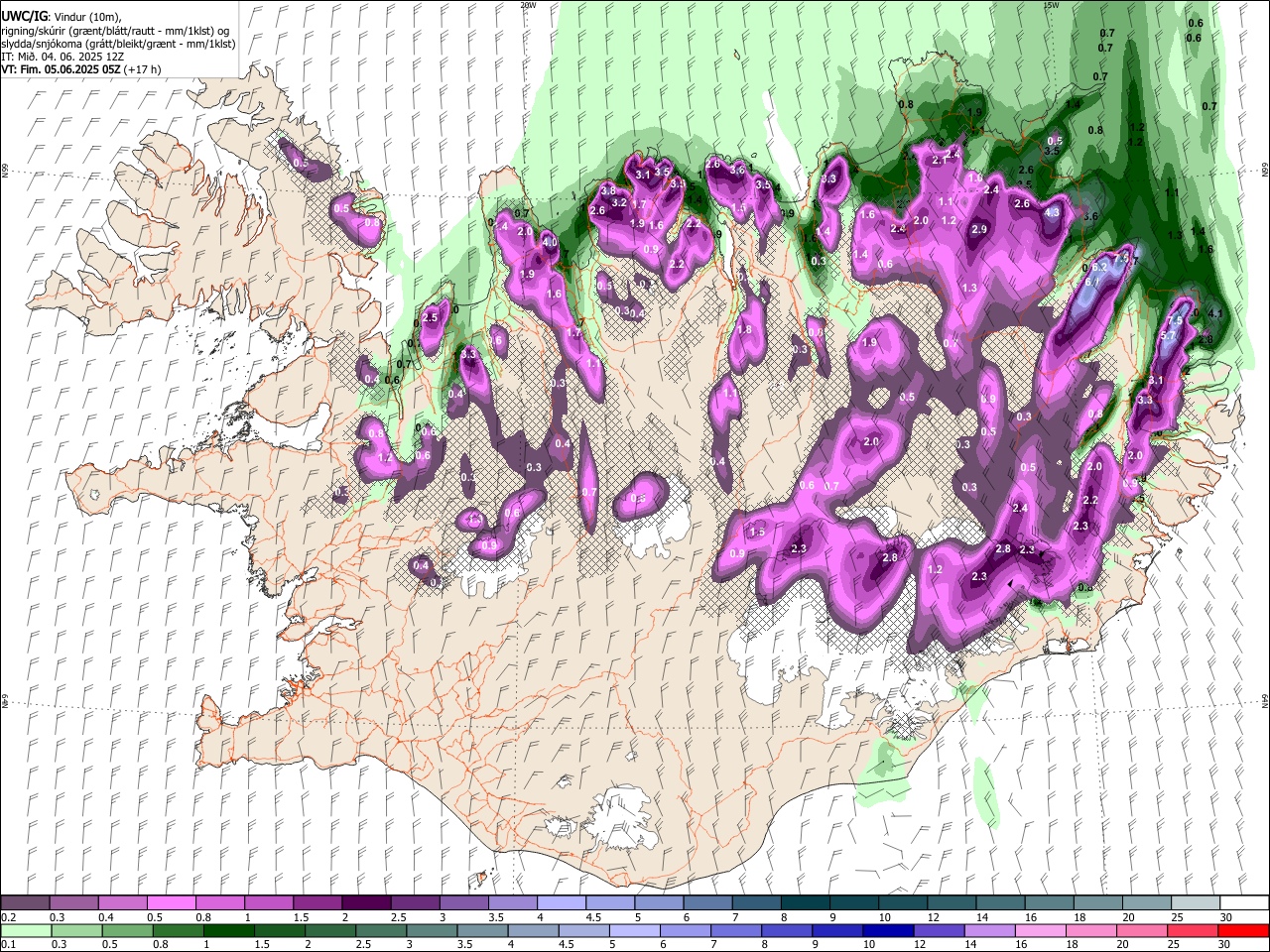Click the '4.1' value on east coast
This screenshot has height=952, width=1270.
tap(1217, 313)
